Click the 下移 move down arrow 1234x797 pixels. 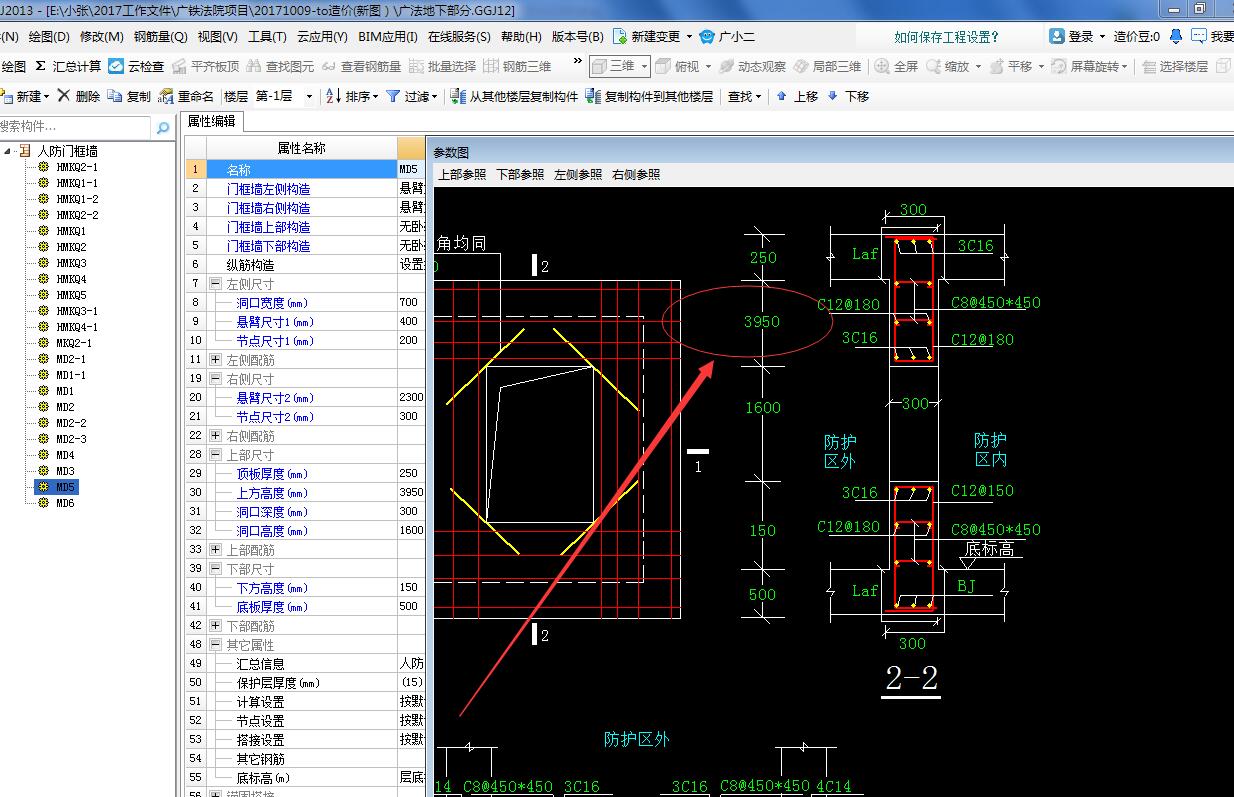(832, 96)
